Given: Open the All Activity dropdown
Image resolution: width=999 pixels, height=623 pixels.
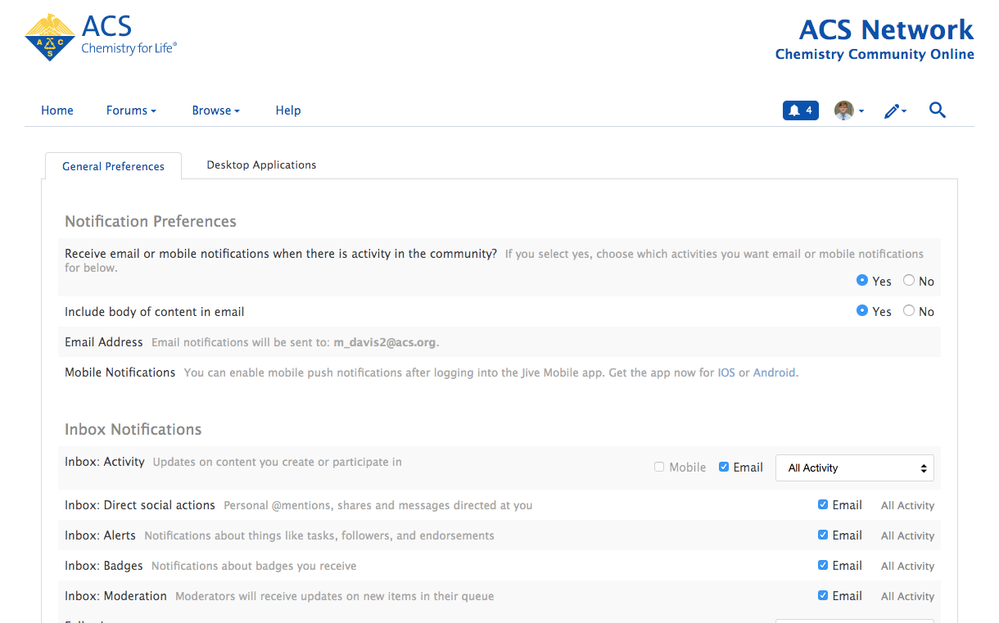Looking at the screenshot, I should pos(854,468).
